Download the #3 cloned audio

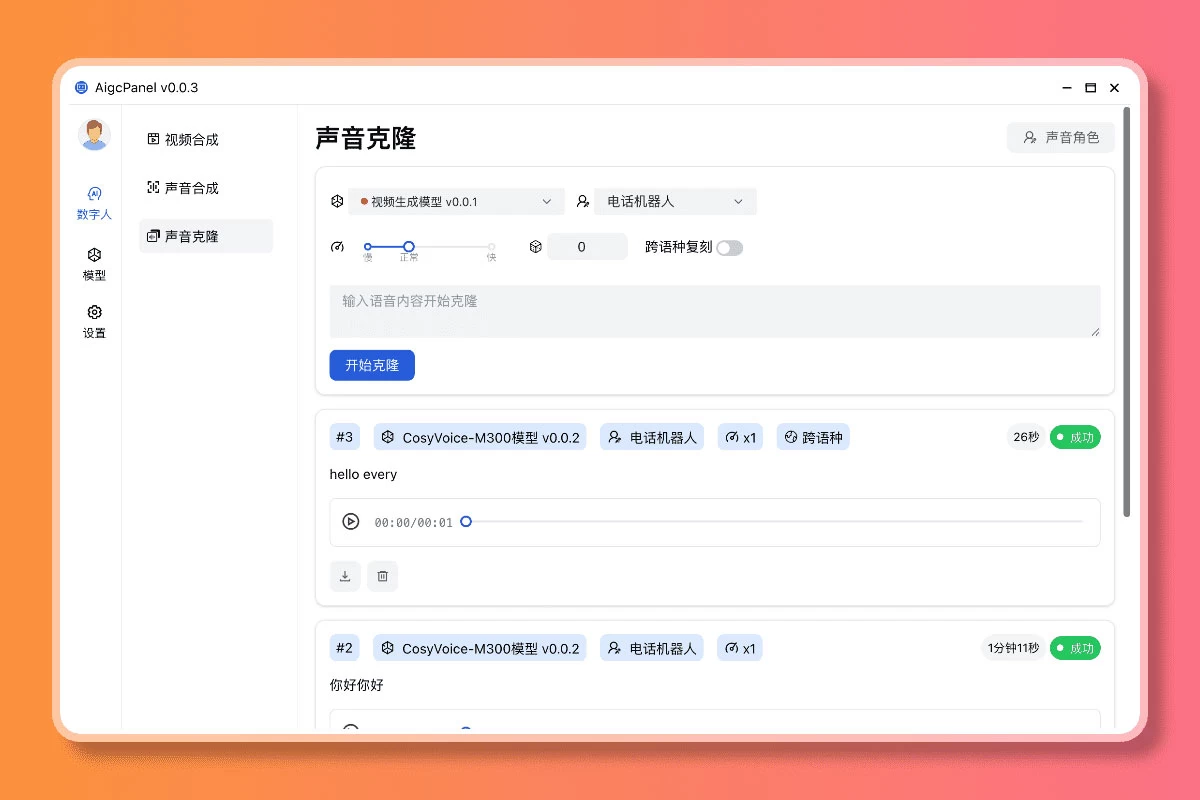point(345,576)
